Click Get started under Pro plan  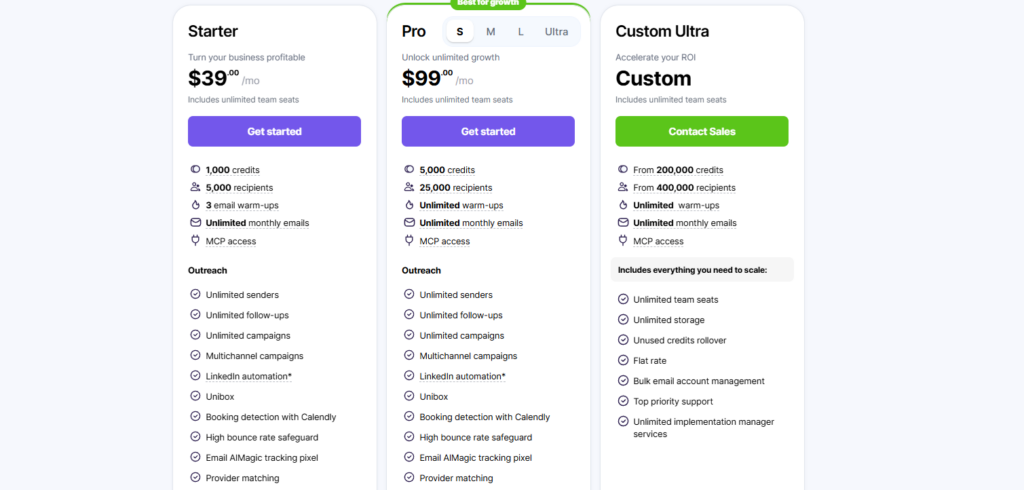488,131
